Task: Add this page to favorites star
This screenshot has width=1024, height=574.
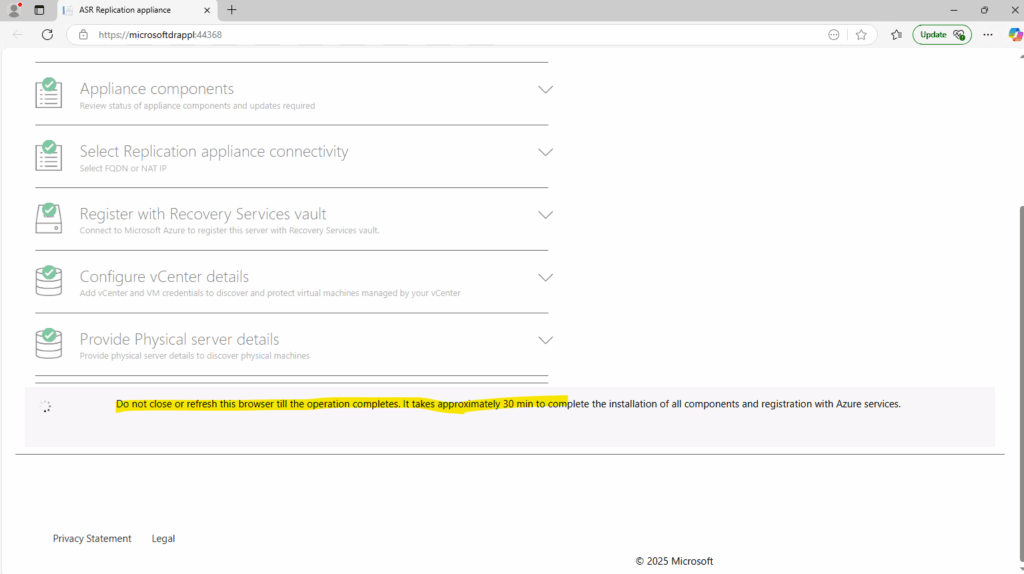Action: (861, 35)
